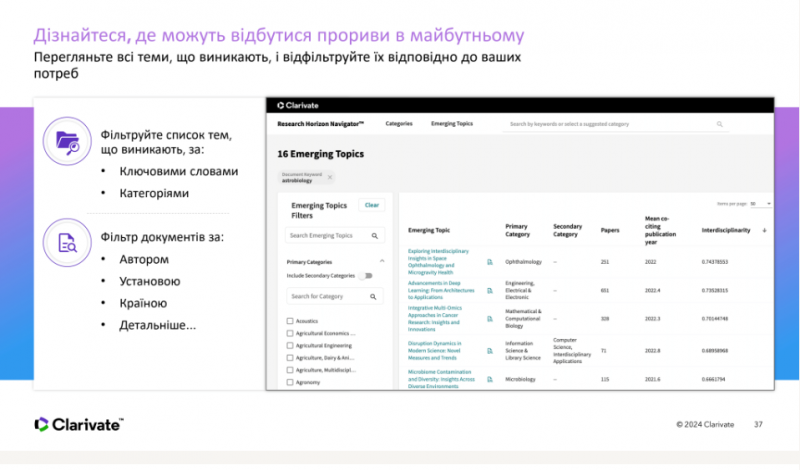Click the Emerging Topics Filters heading
The width and height of the screenshot is (800, 470).
(x=319, y=210)
